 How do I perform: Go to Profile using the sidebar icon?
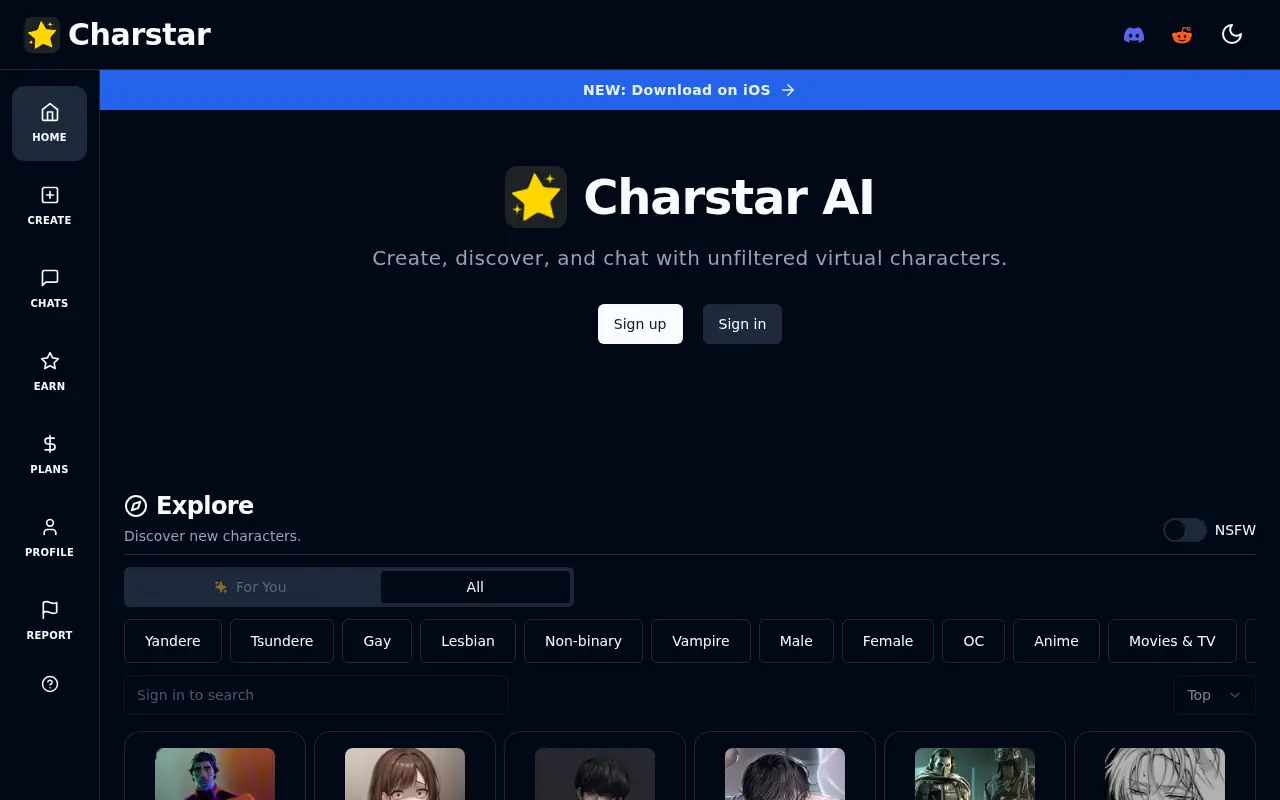coord(49,527)
